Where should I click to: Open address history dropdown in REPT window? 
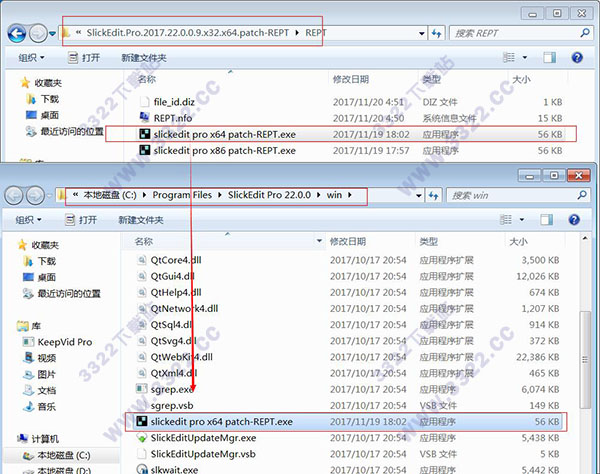point(421,34)
